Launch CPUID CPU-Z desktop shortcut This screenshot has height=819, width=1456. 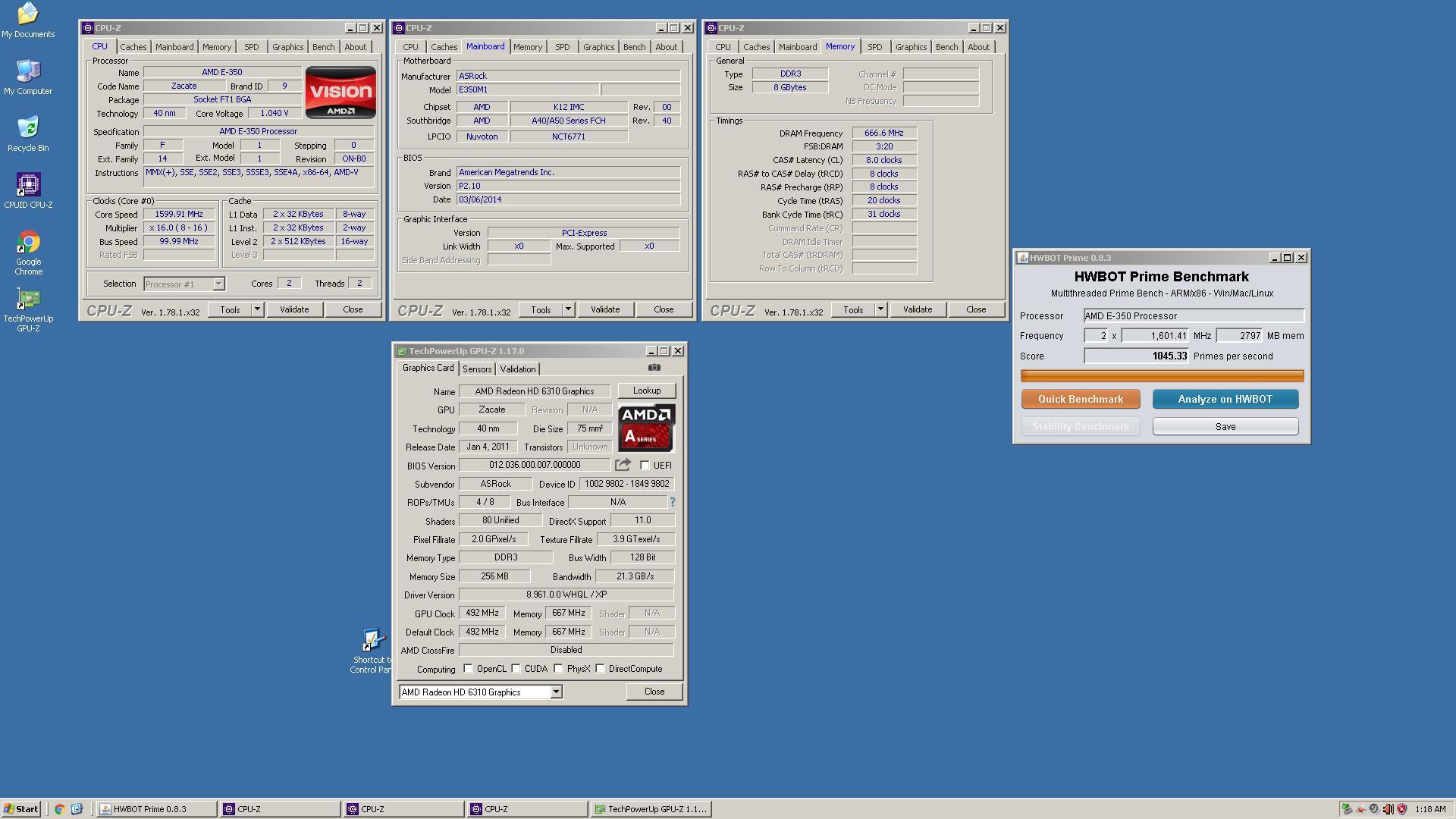28,190
